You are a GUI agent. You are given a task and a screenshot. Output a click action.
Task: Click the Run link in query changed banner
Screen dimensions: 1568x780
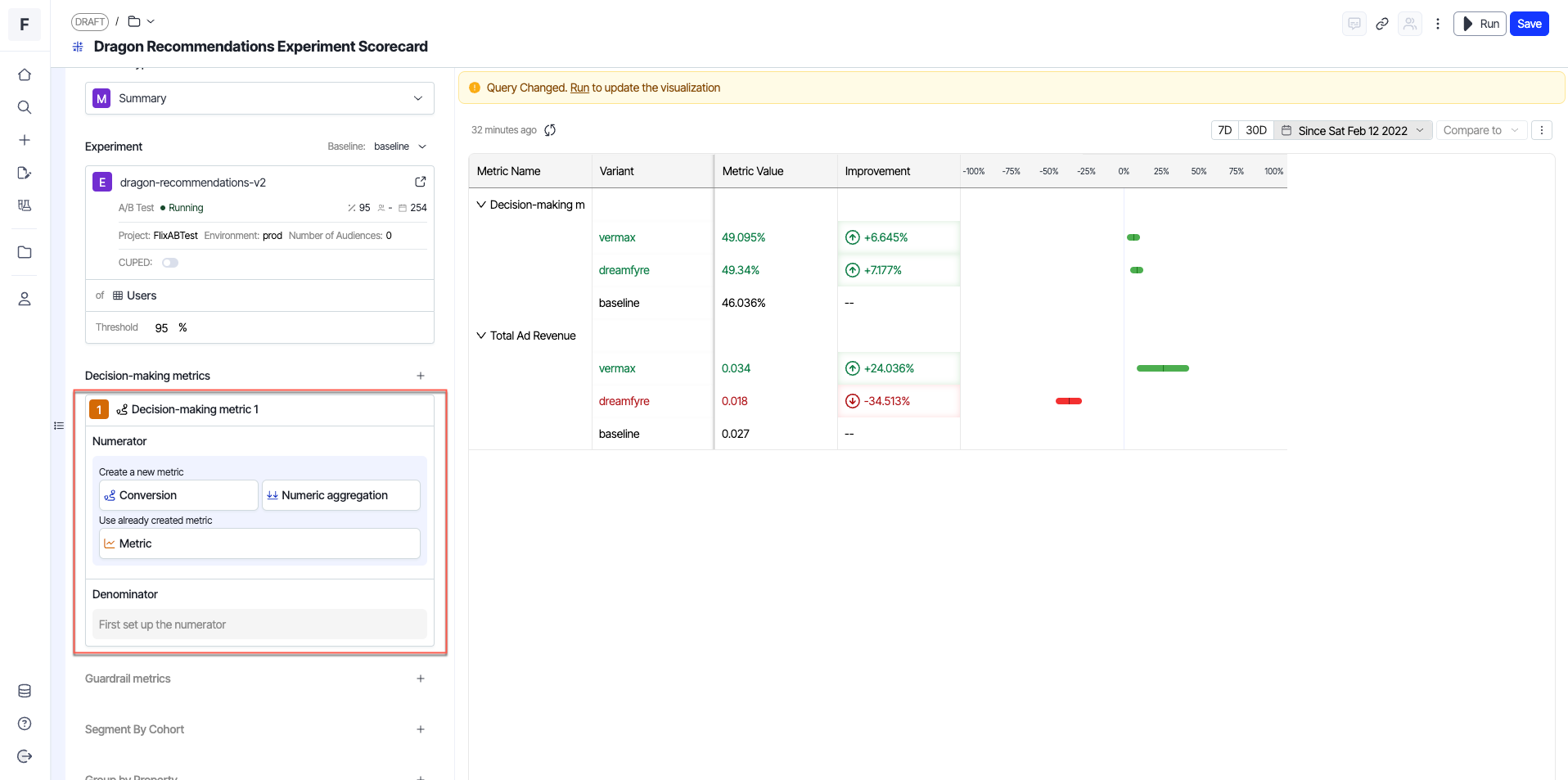coord(579,88)
